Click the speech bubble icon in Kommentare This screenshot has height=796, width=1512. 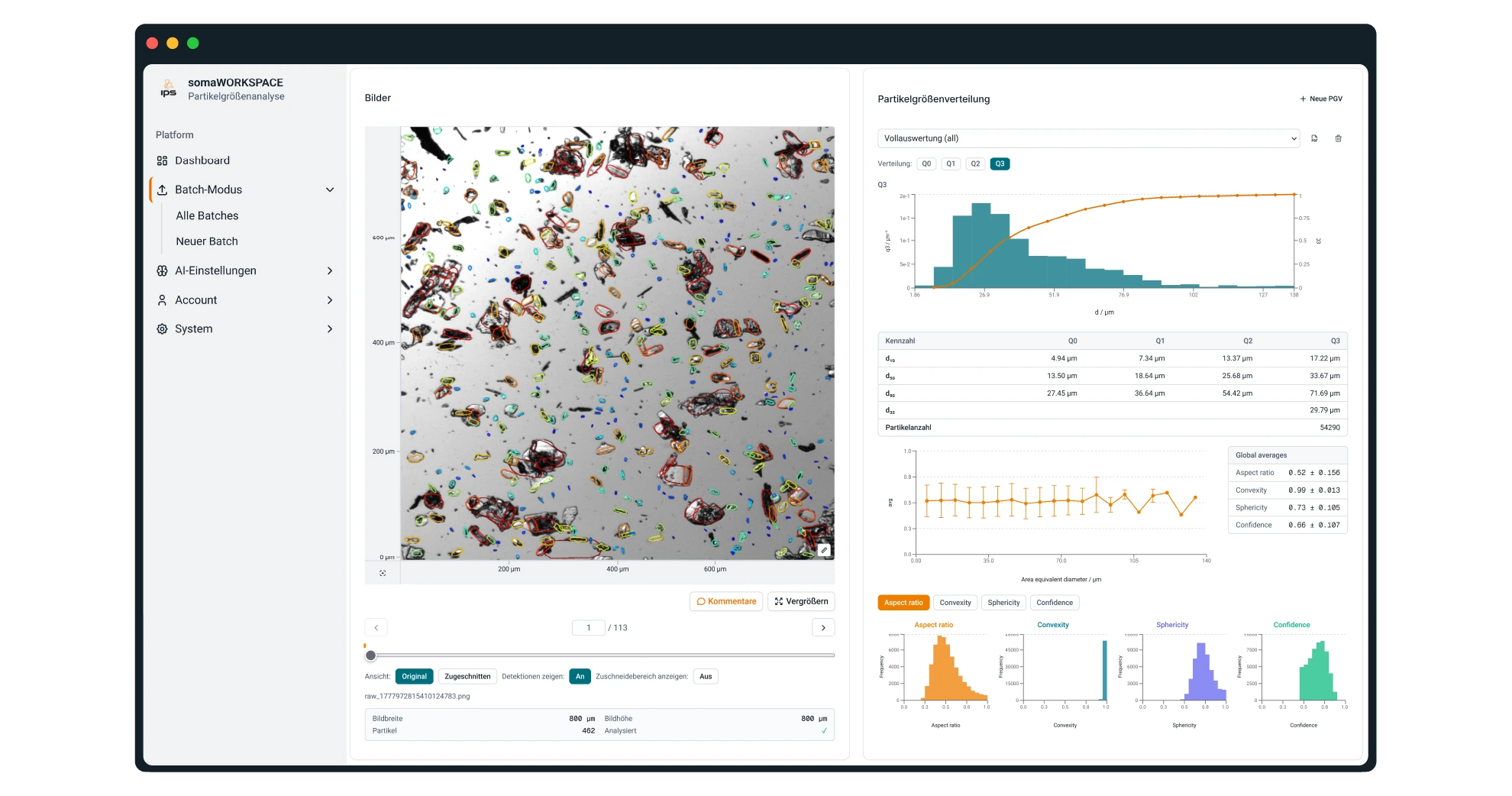coord(701,602)
